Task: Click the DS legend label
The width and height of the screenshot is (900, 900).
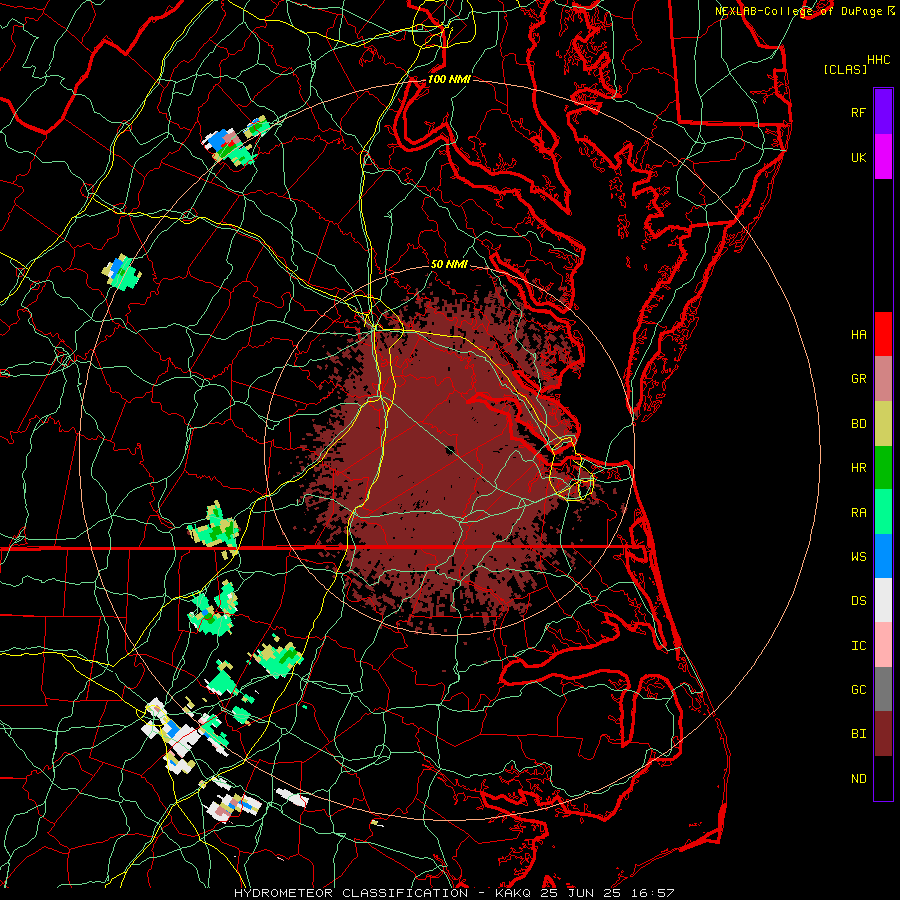Action: [x=859, y=600]
